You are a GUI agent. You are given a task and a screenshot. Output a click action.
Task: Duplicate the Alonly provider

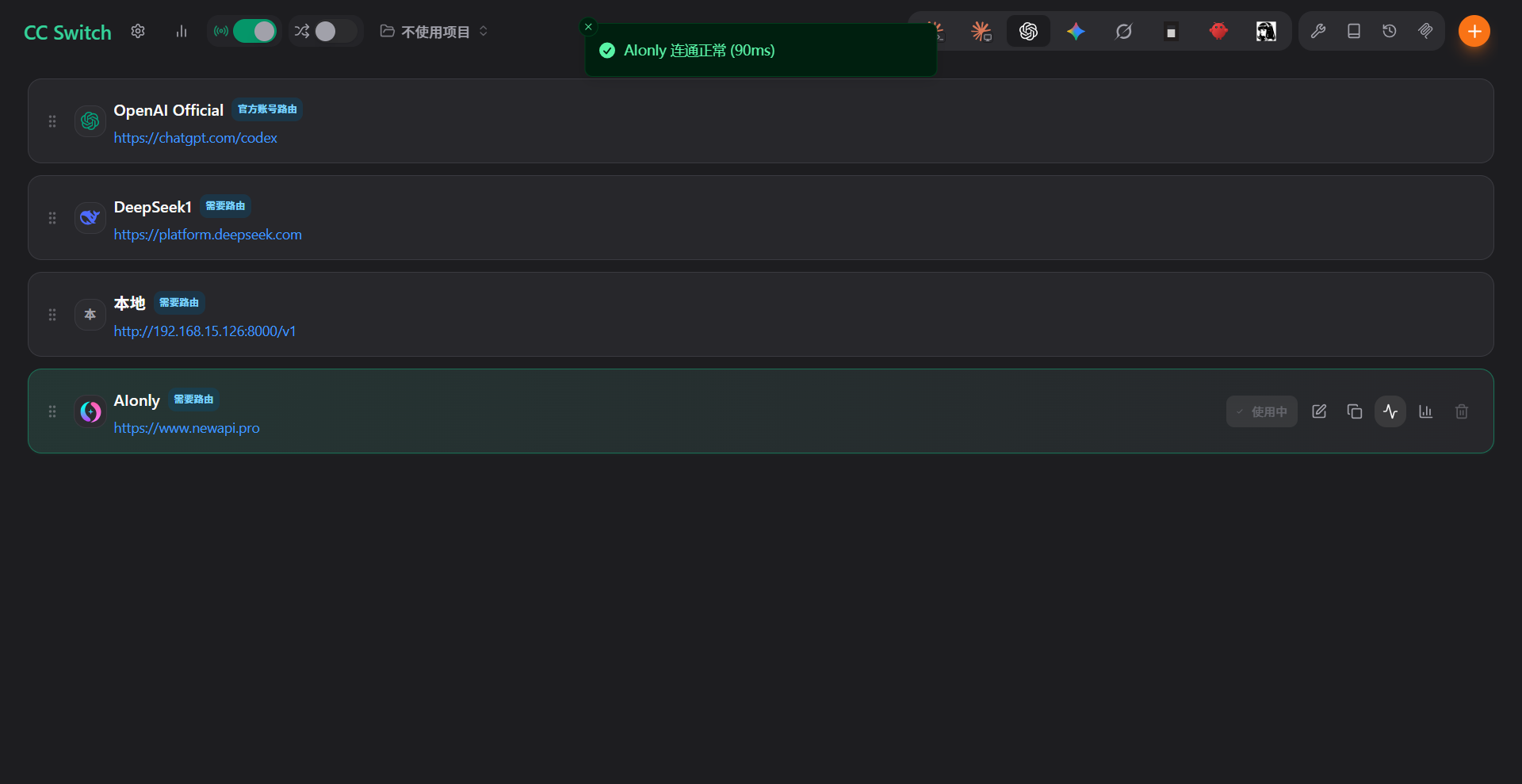pyautogui.click(x=1355, y=411)
